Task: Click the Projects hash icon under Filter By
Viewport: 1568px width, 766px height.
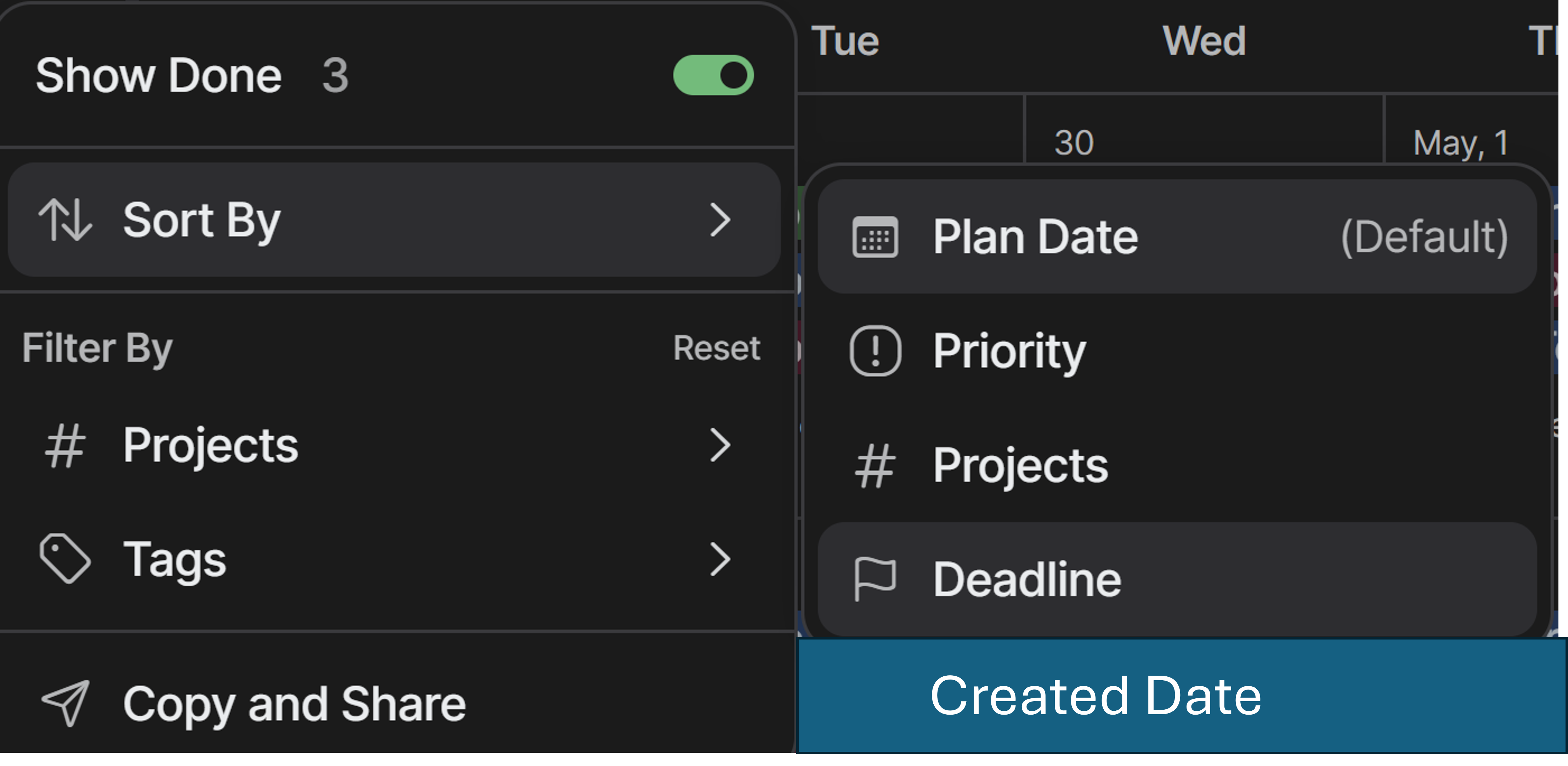Action: tap(64, 446)
